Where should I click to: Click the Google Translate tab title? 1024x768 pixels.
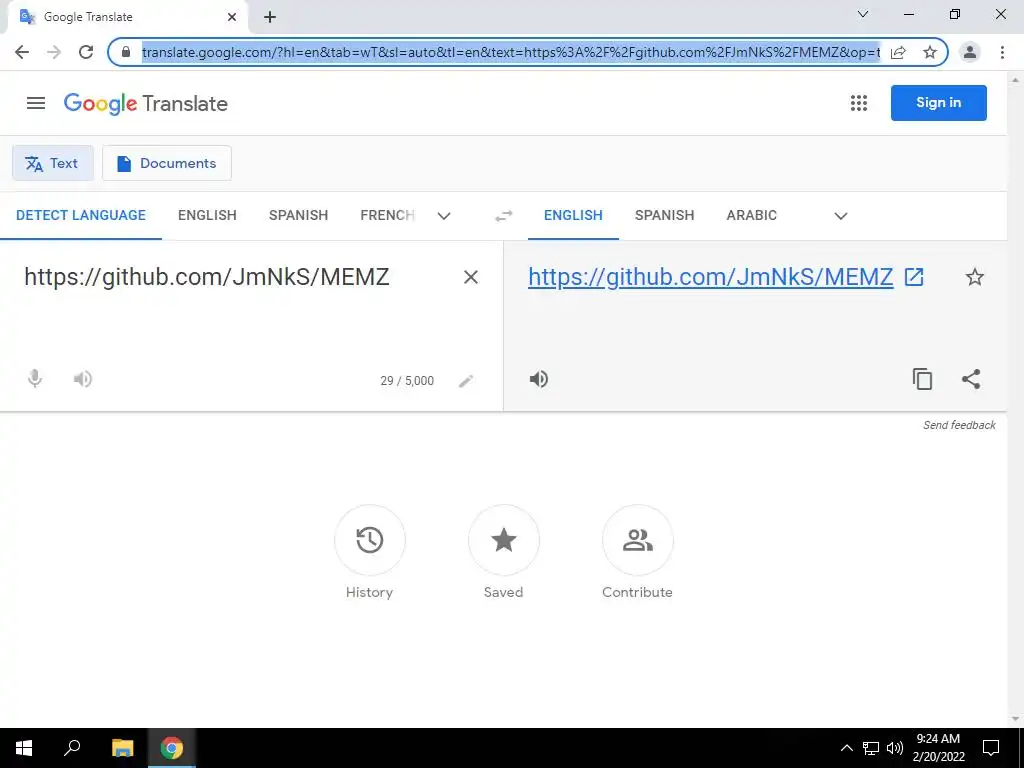pyautogui.click(x=88, y=17)
